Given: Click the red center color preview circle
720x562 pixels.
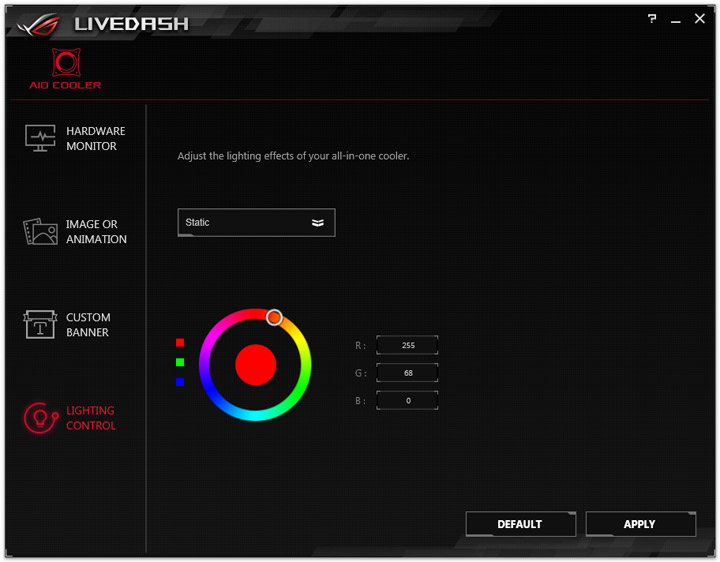Looking at the screenshot, I should pyautogui.click(x=255, y=365).
